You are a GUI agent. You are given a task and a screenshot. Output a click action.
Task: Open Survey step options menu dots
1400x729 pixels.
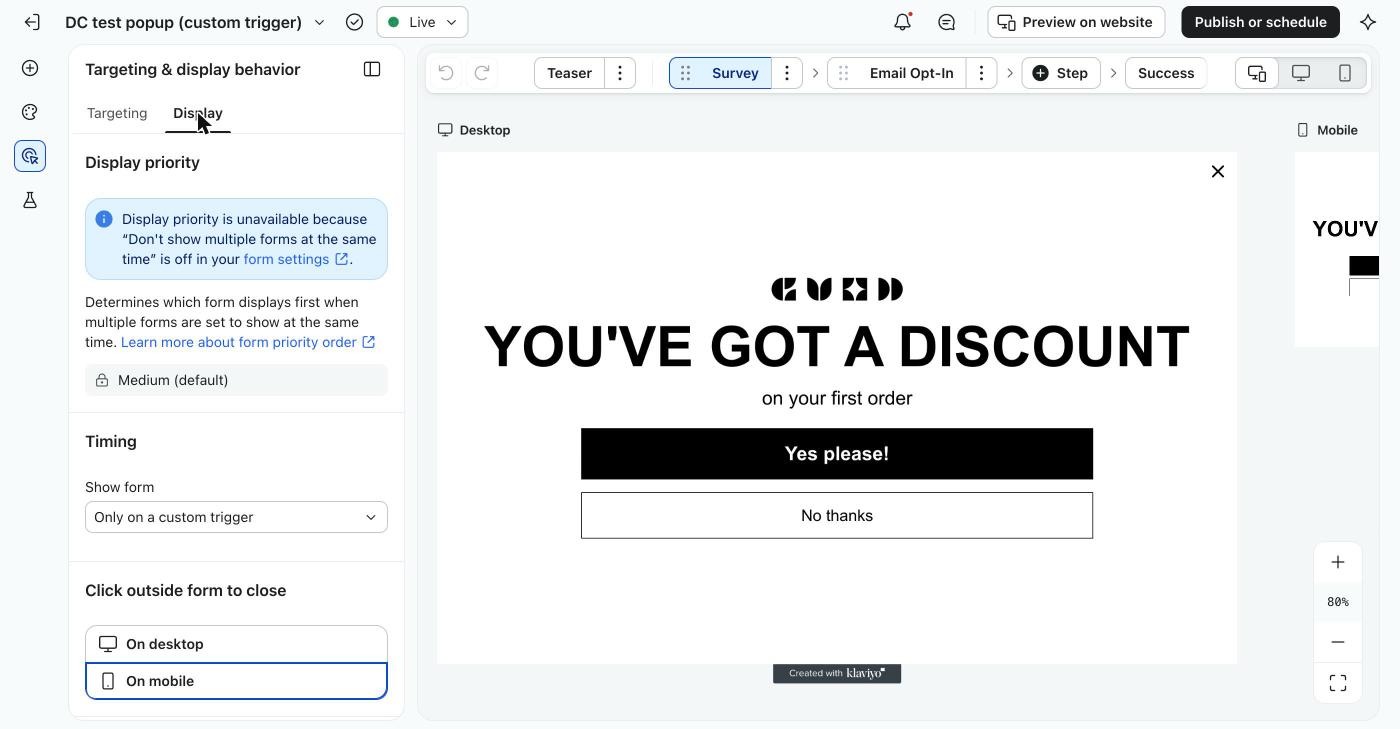tap(787, 73)
